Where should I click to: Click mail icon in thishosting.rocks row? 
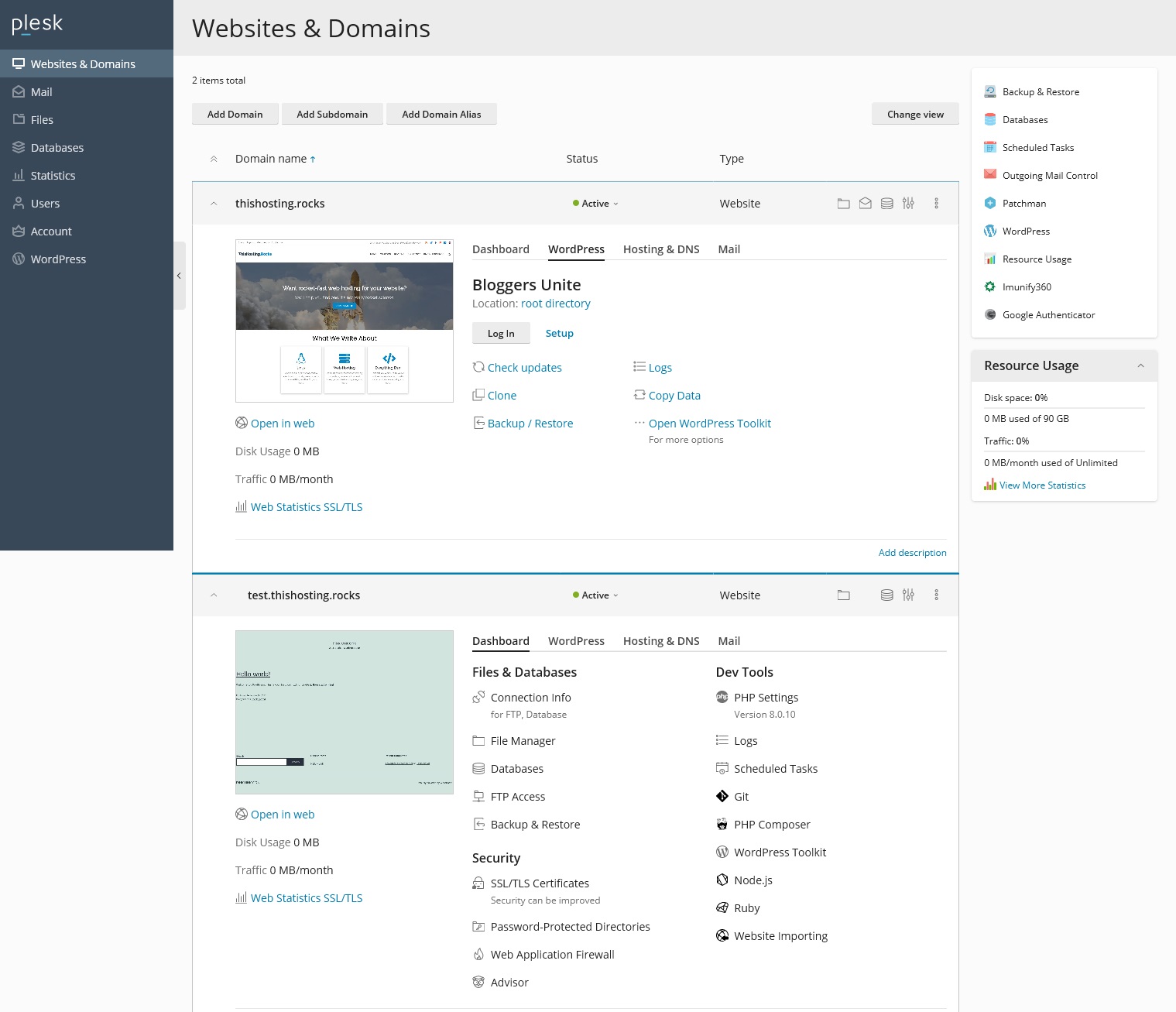(x=866, y=204)
